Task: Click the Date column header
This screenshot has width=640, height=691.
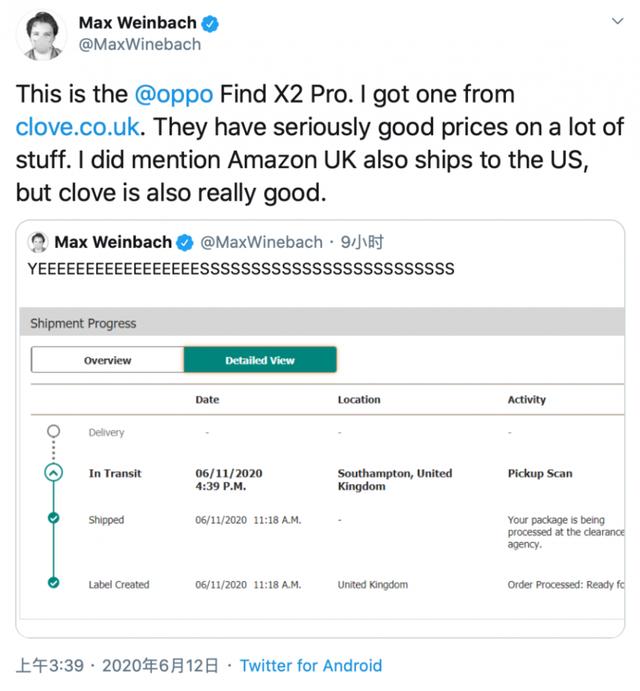Action: pos(207,399)
